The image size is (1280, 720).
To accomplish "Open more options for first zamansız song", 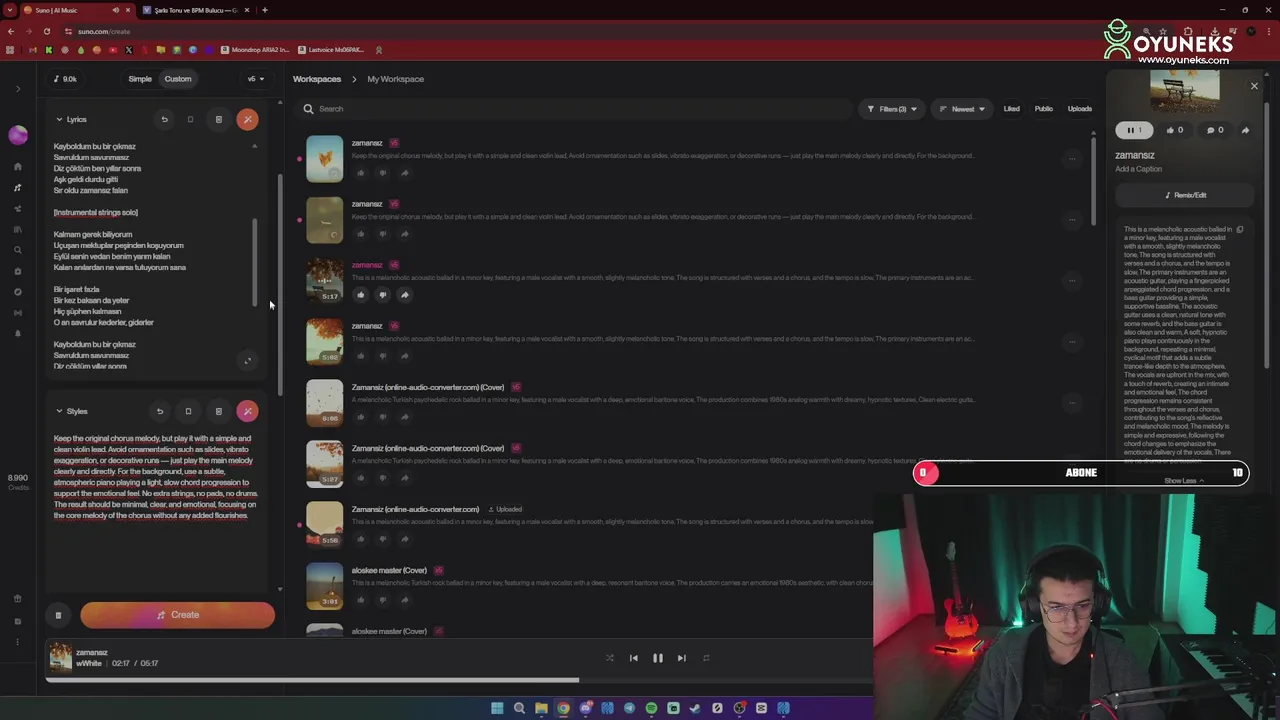I will 1072,159.
